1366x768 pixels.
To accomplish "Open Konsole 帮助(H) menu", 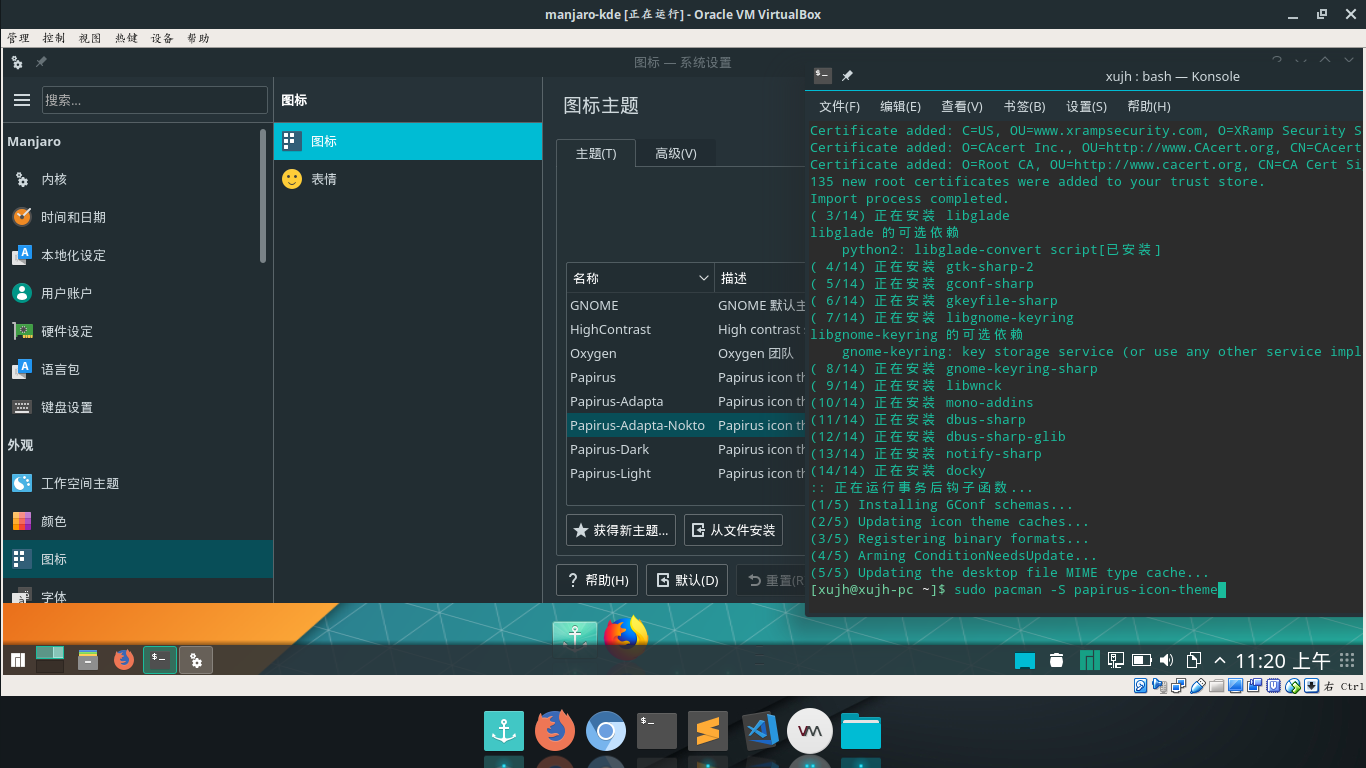I will coord(1148,107).
